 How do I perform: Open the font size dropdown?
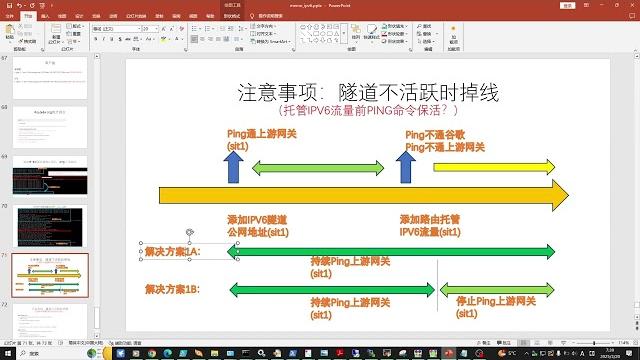[156, 29]
